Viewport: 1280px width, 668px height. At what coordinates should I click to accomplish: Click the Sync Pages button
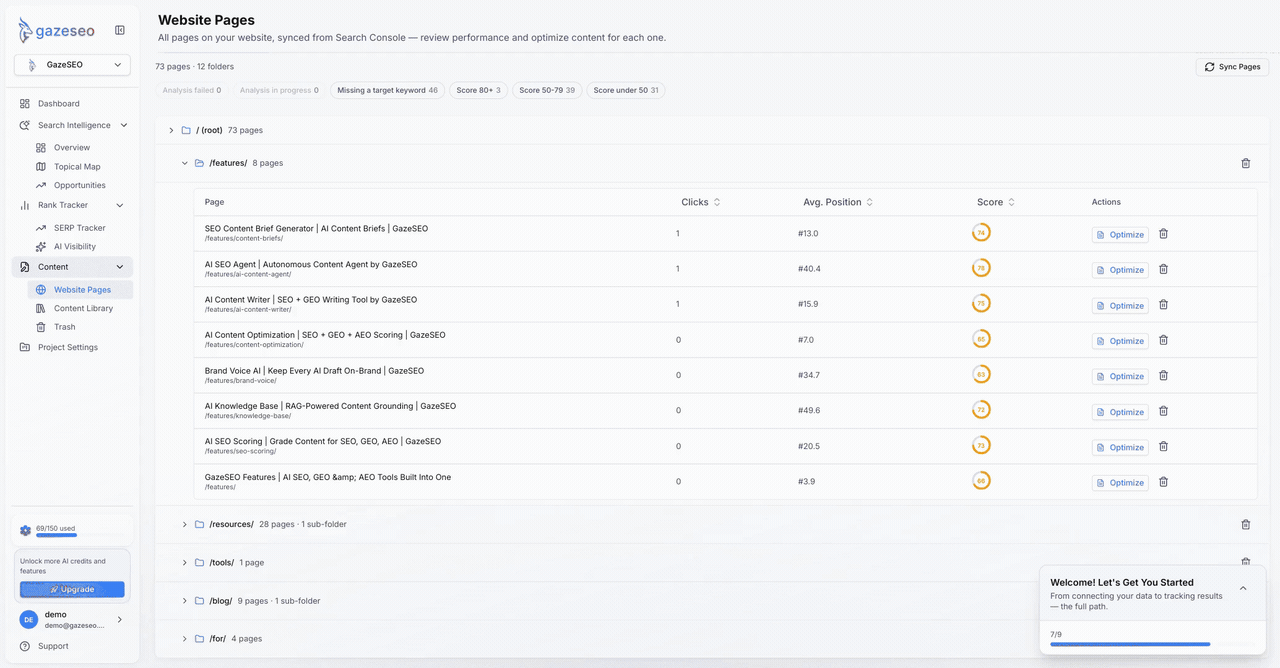(1232, 67)
